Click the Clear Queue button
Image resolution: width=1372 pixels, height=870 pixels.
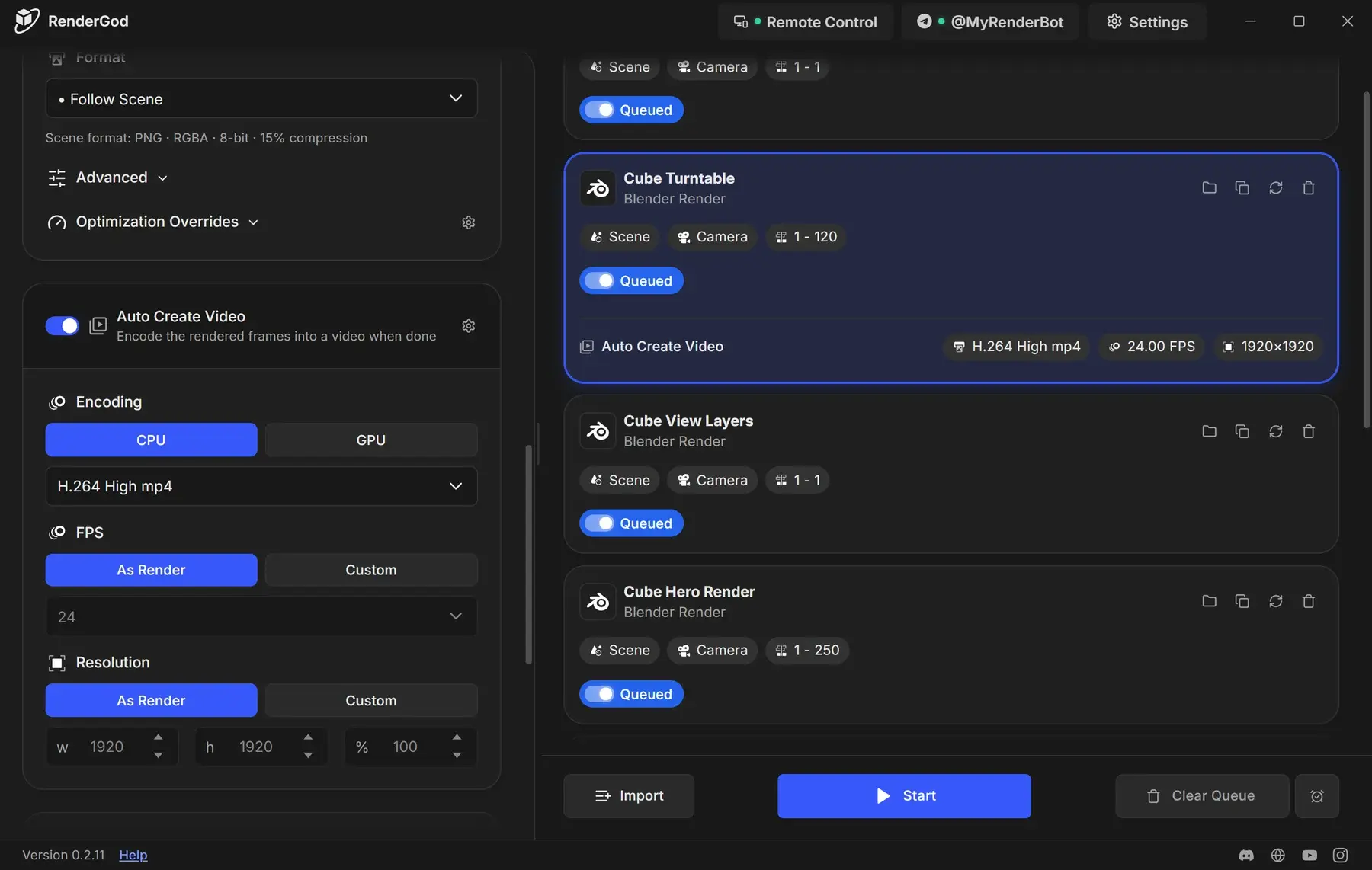tap(1202, 796)
